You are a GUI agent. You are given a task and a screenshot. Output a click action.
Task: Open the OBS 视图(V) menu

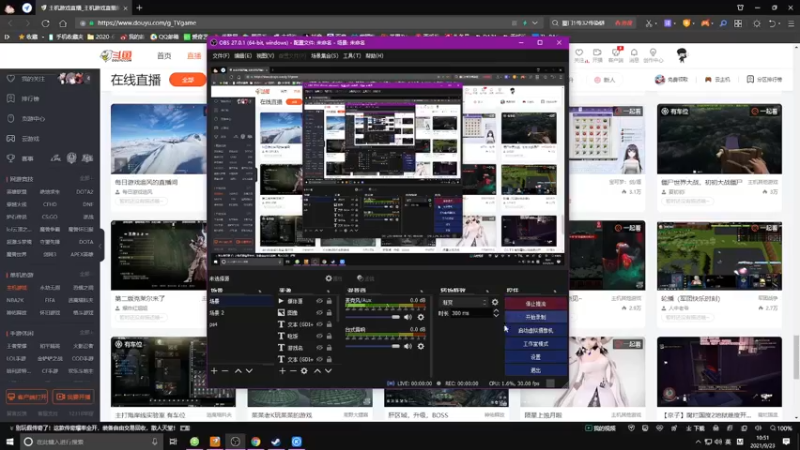pyautogui.click(x=265, y=56)
